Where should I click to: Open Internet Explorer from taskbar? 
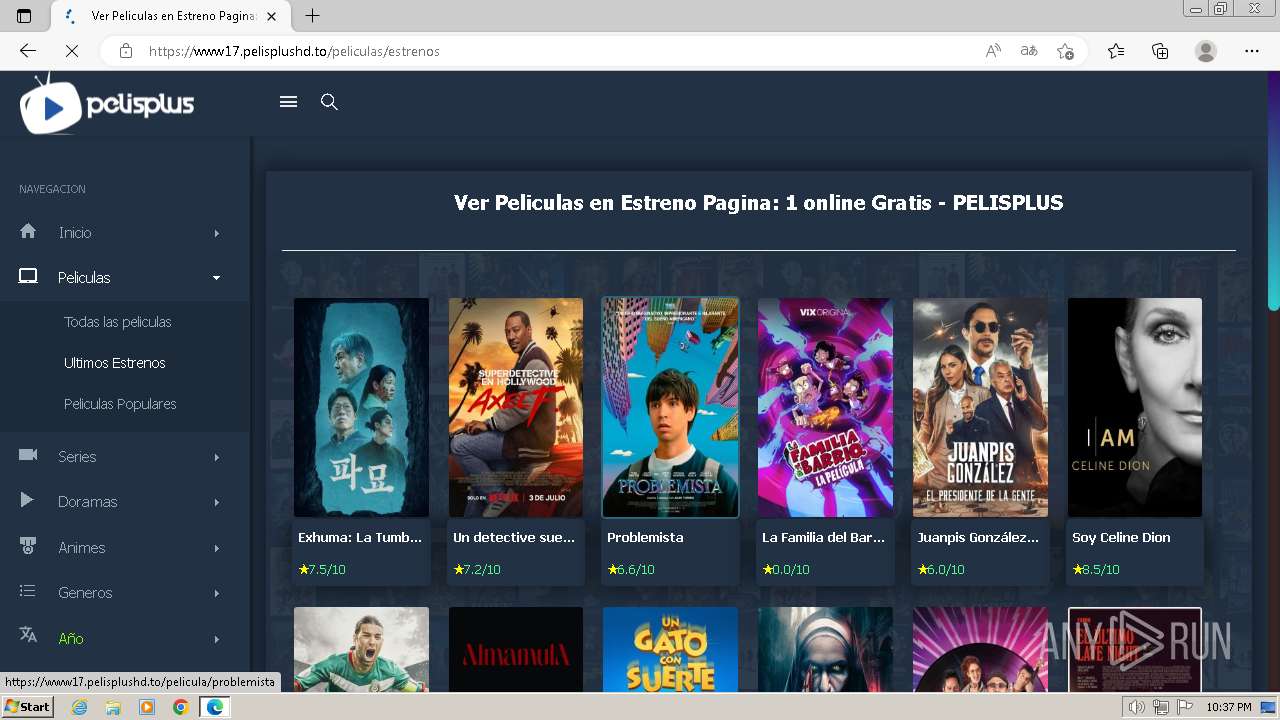coord(79,707)
